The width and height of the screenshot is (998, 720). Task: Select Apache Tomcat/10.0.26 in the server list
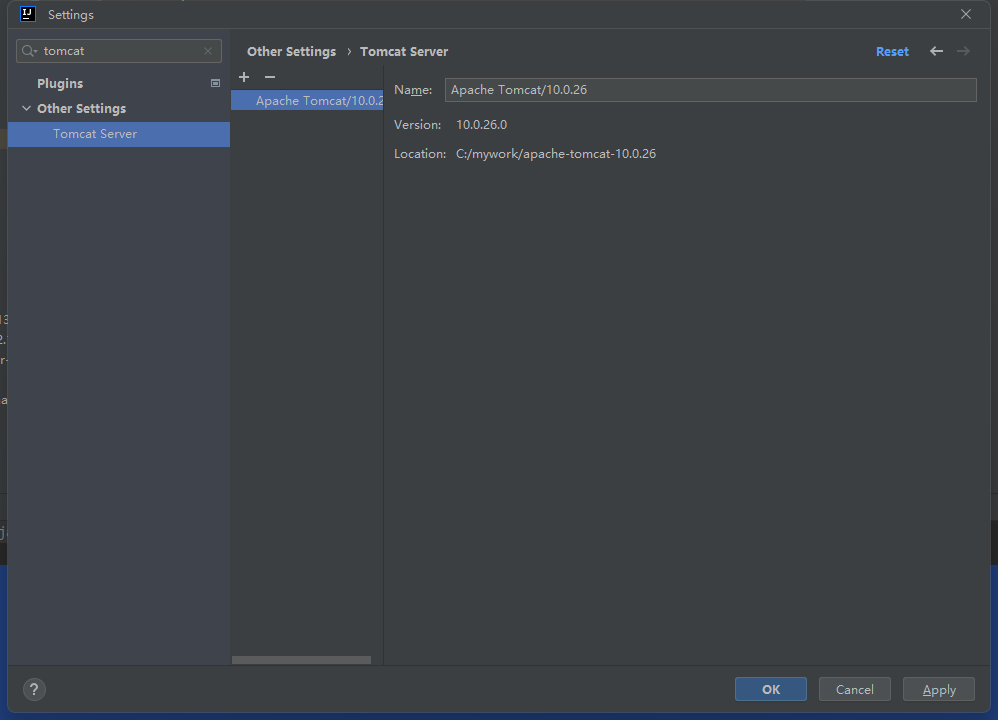point(307,101)
